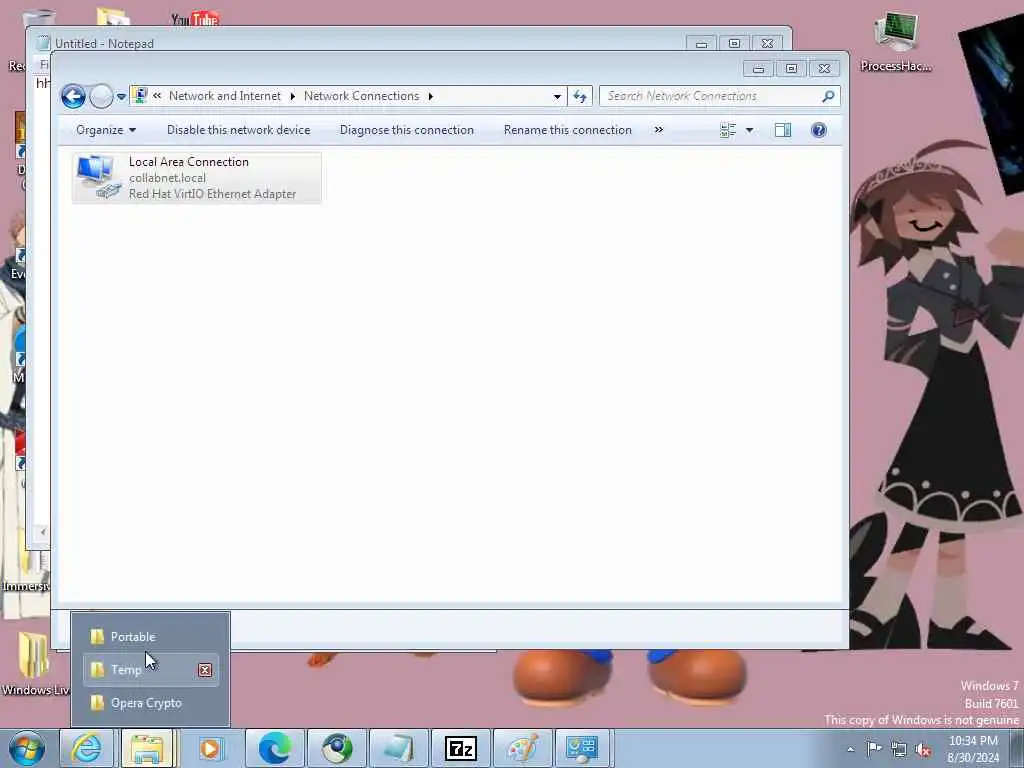Toggle the preview pane
Viewport: 1024px width, 768px height.
click(783, 130)
